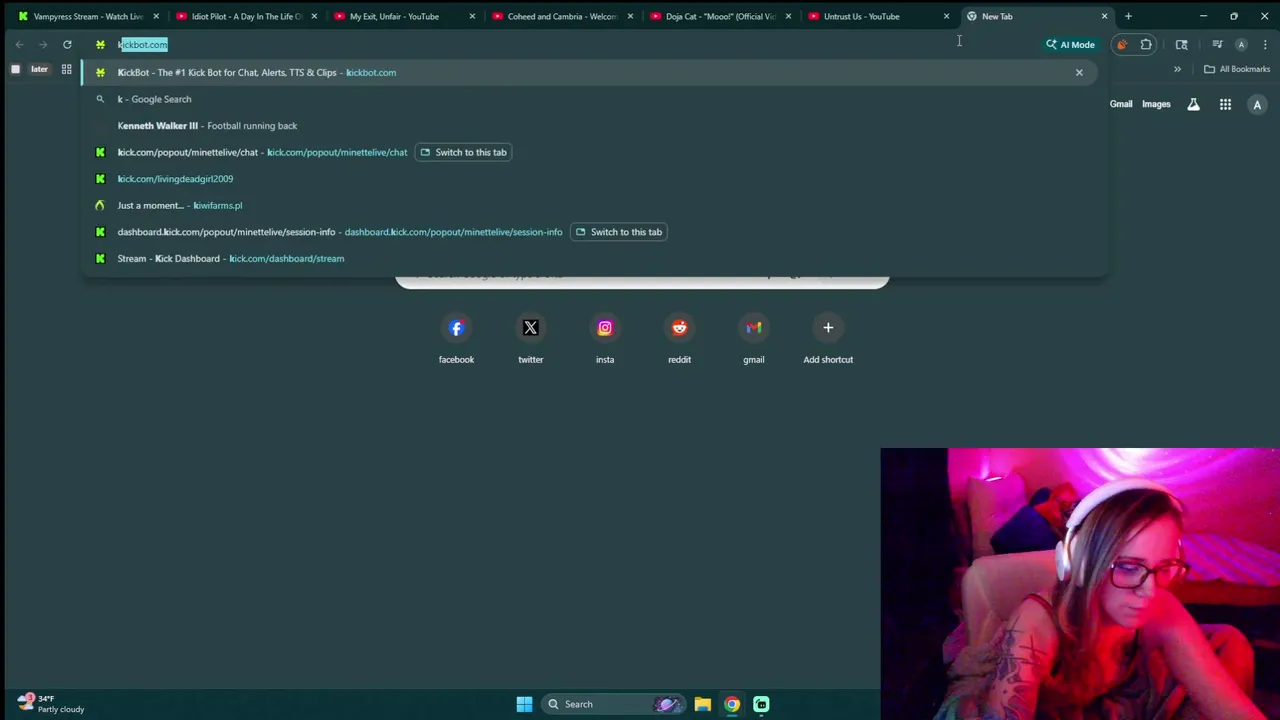Switch to My Exit, Unfair tab
Screen dimensions: 1280x720
[404, 16]
